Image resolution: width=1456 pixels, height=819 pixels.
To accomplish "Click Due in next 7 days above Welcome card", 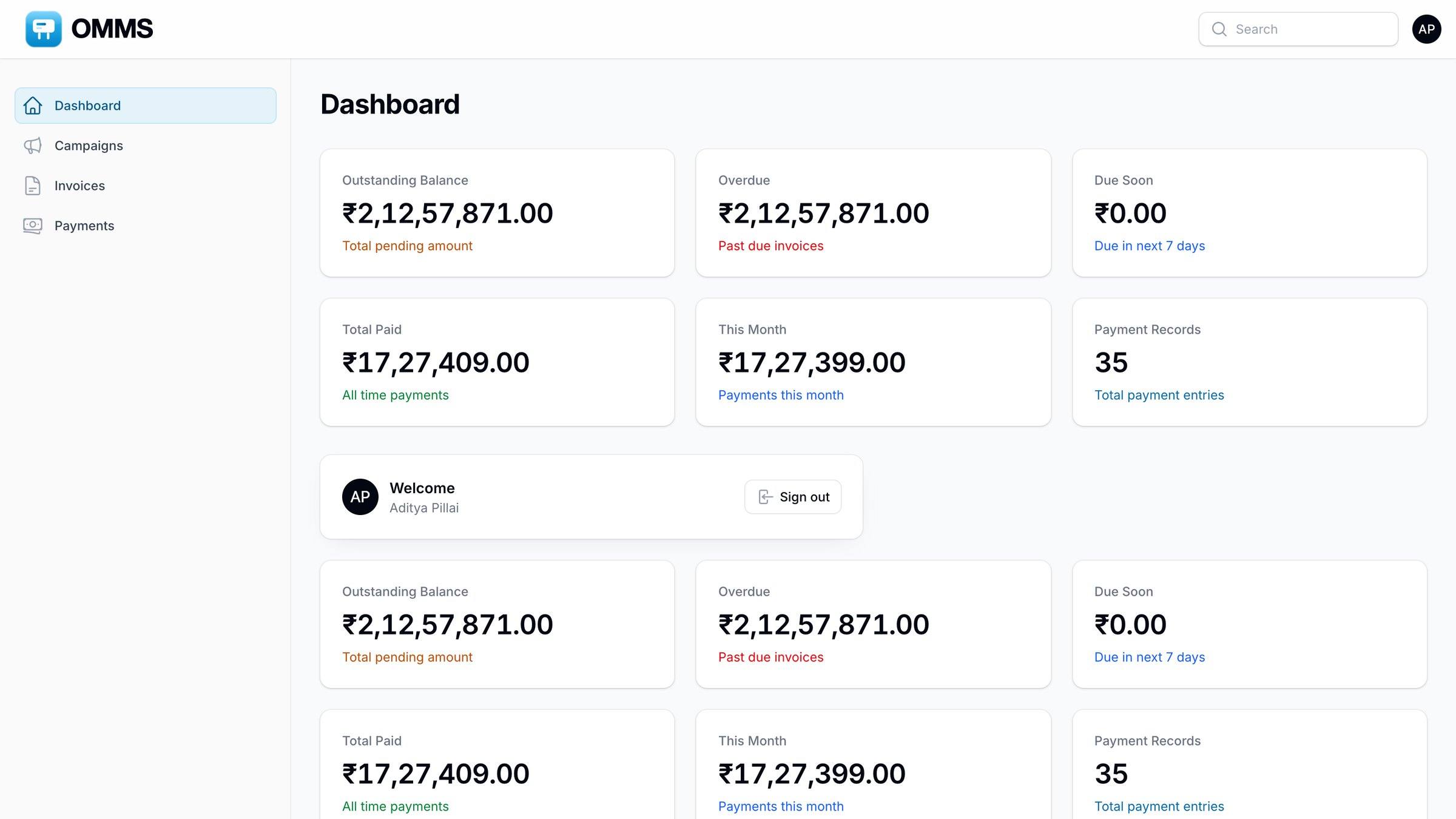I will pos(1150,246).
